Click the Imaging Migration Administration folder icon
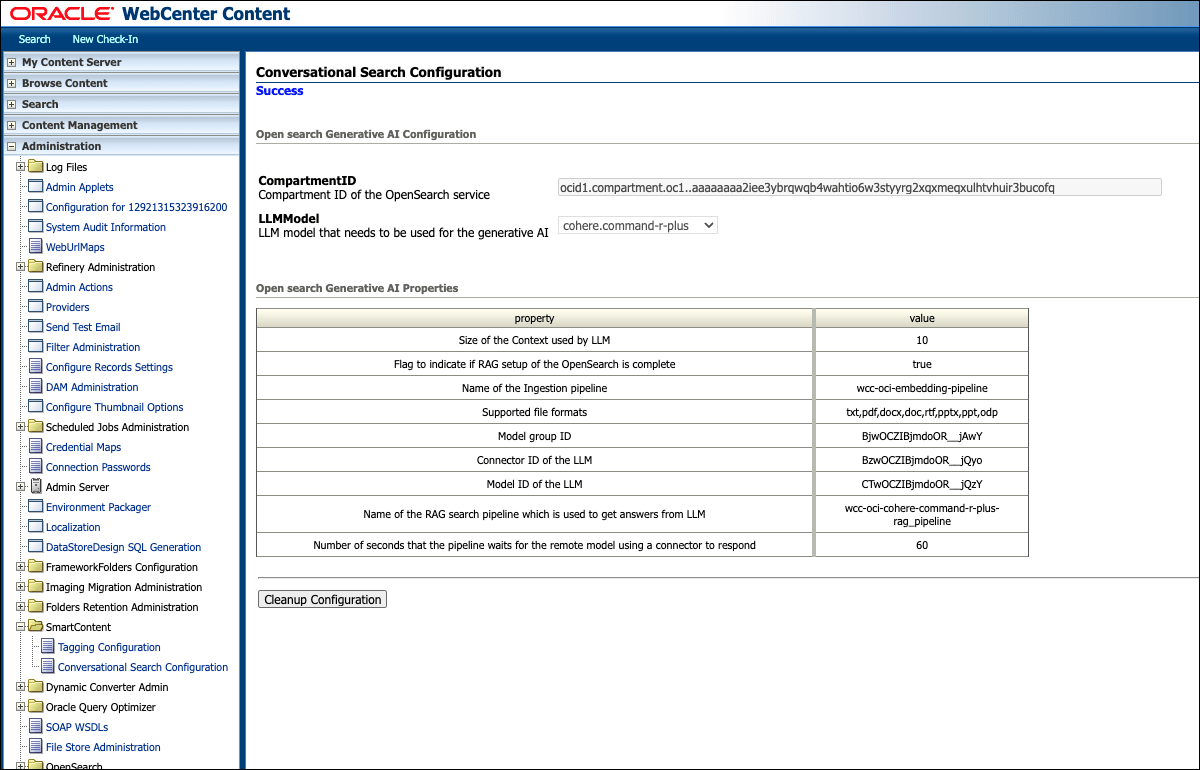The image size is (1200, 770). tap(35, 587)
